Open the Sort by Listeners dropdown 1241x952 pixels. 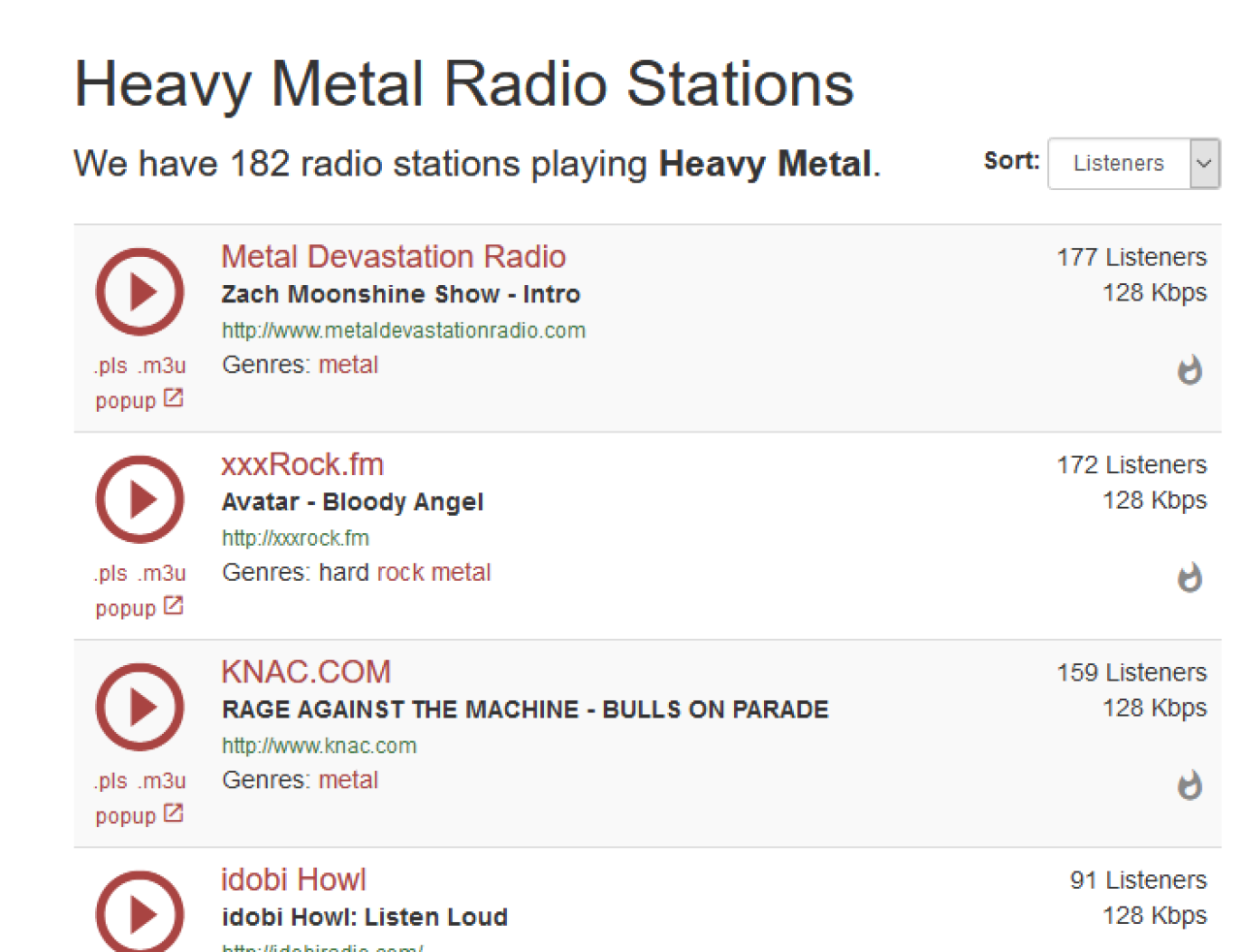(x=1132, y=163)
